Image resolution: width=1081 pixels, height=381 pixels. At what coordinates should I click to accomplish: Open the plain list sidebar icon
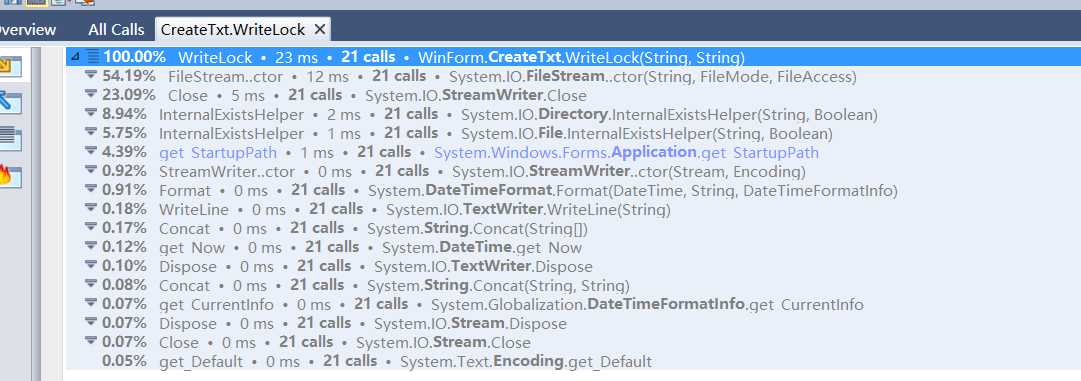click(x=10, y=138)
